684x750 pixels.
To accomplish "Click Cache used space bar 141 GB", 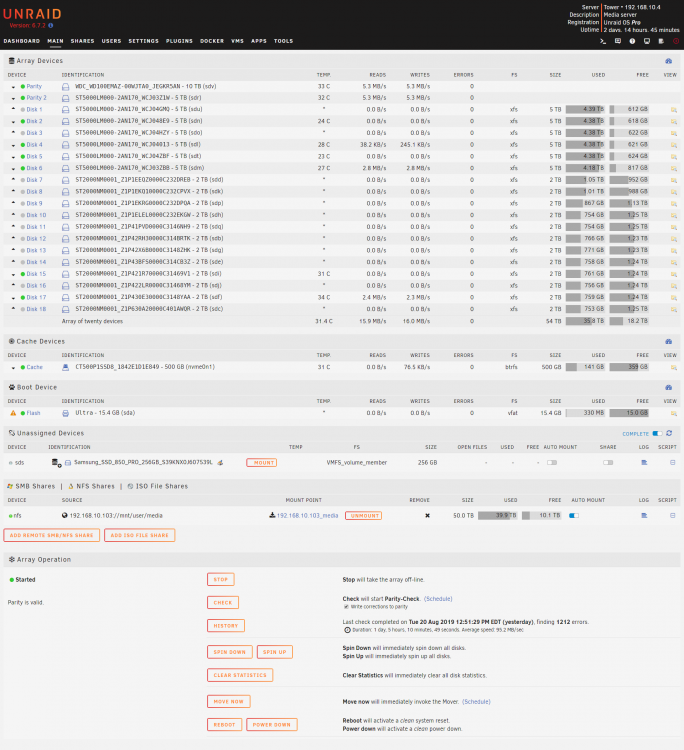I will click(585, 367).
